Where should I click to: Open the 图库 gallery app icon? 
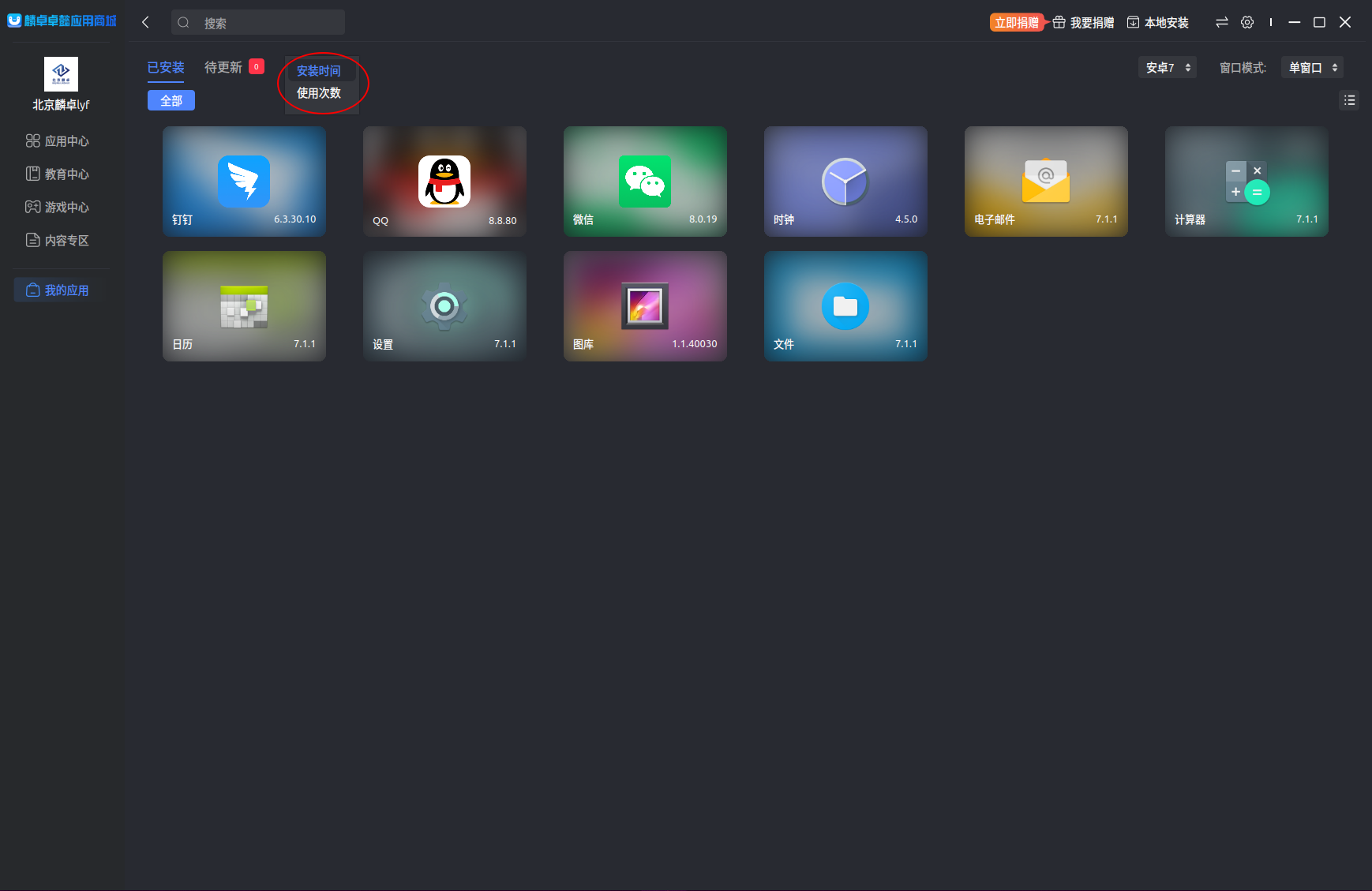click(645, 306)
